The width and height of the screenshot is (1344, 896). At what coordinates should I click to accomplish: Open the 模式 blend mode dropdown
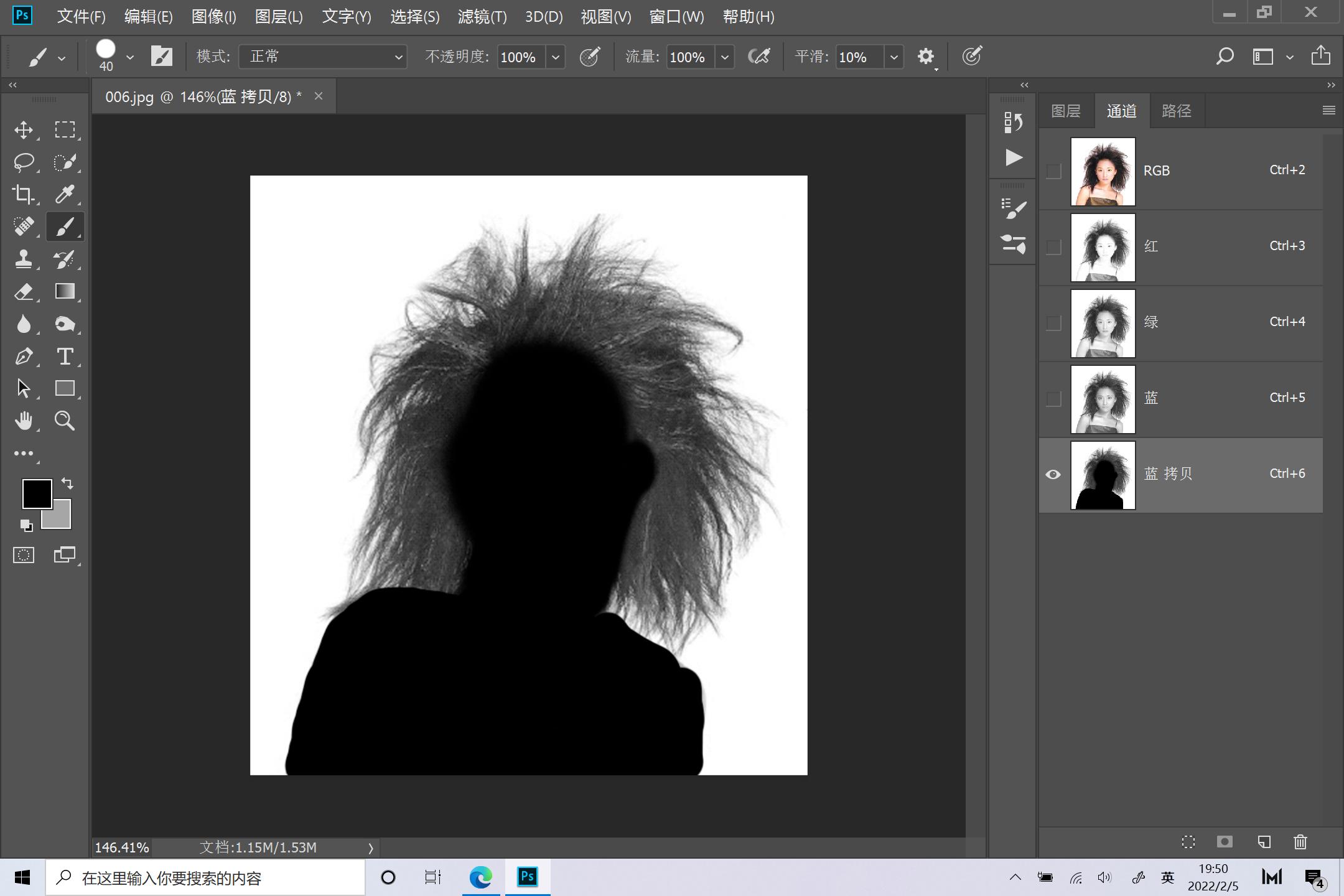[323, 57]
